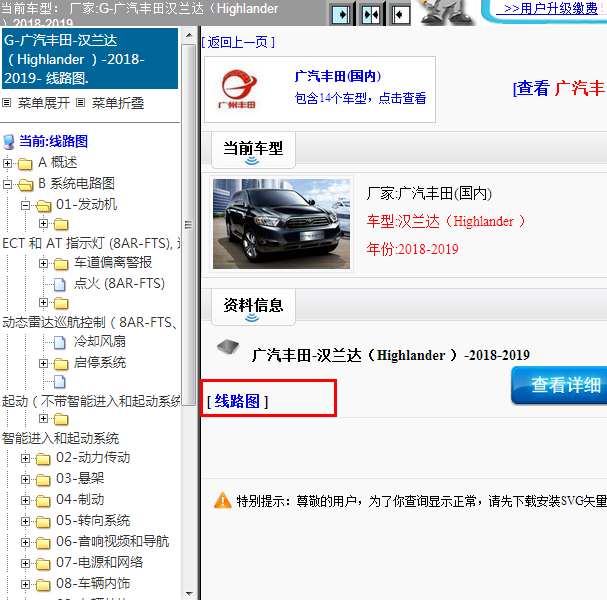607x600 pixels.
Task: Expand the 06-音响视频和导航 node
Action: 25,542
